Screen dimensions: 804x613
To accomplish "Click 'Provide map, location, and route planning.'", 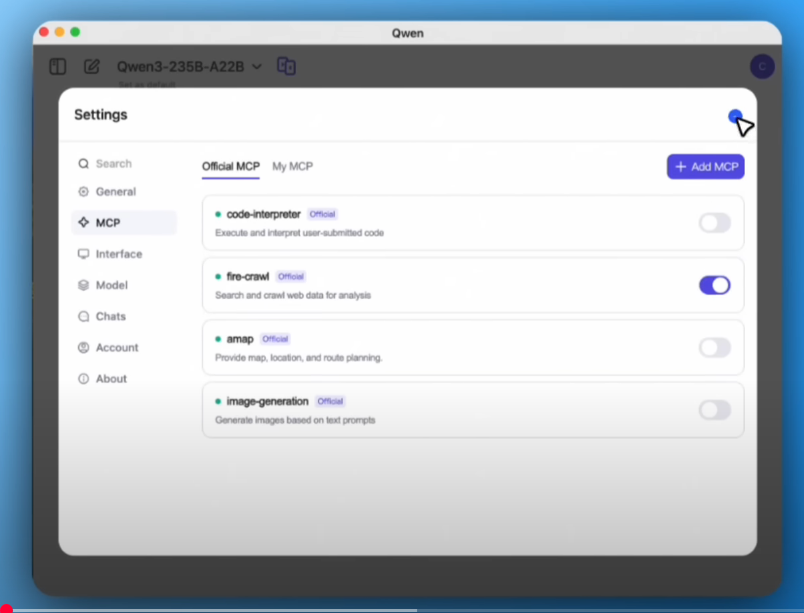I will tap(298, 358).
